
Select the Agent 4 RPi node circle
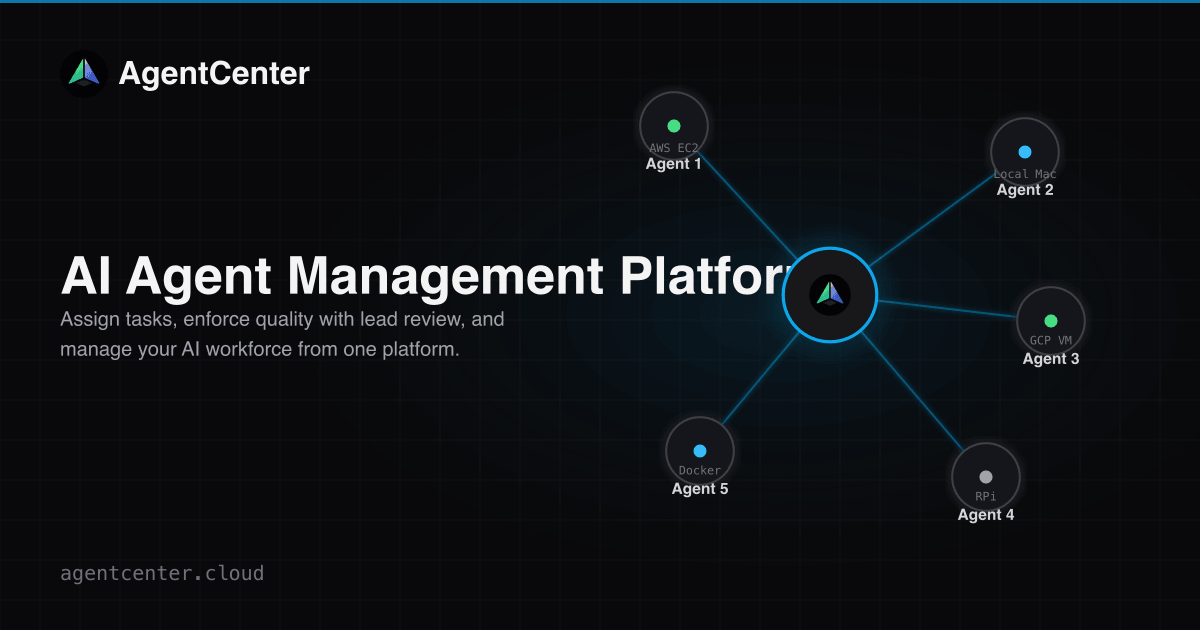(986, 477)
